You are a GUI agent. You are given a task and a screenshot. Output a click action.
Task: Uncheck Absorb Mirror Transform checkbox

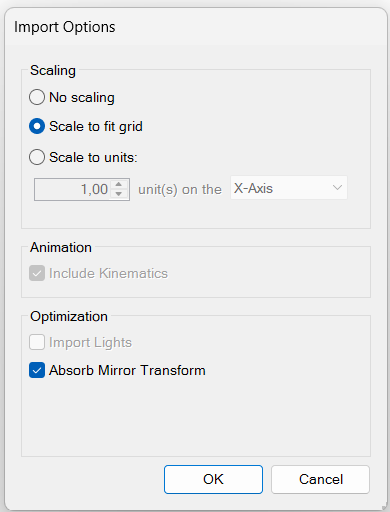coord(37,370)
